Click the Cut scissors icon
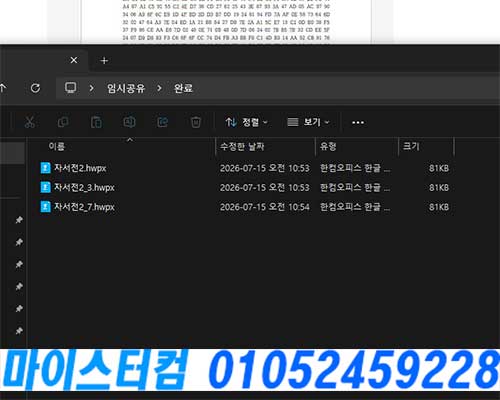This screenshot has height=400, width=500. point(30,122)
